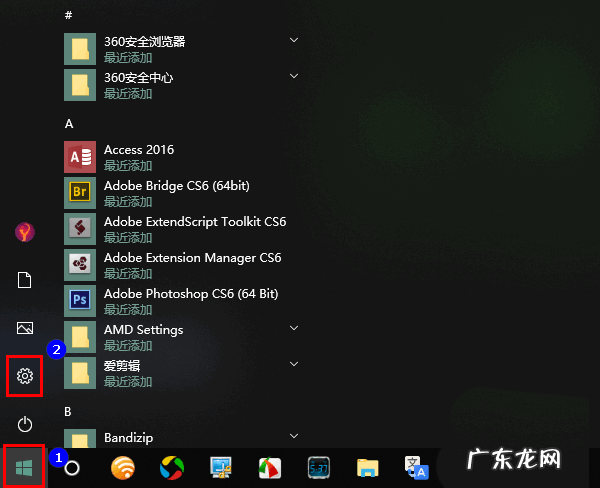Viewport: 600px width, 488px height.
Task: Open Documents icon in Start sidebar
Action: point(24,280)
